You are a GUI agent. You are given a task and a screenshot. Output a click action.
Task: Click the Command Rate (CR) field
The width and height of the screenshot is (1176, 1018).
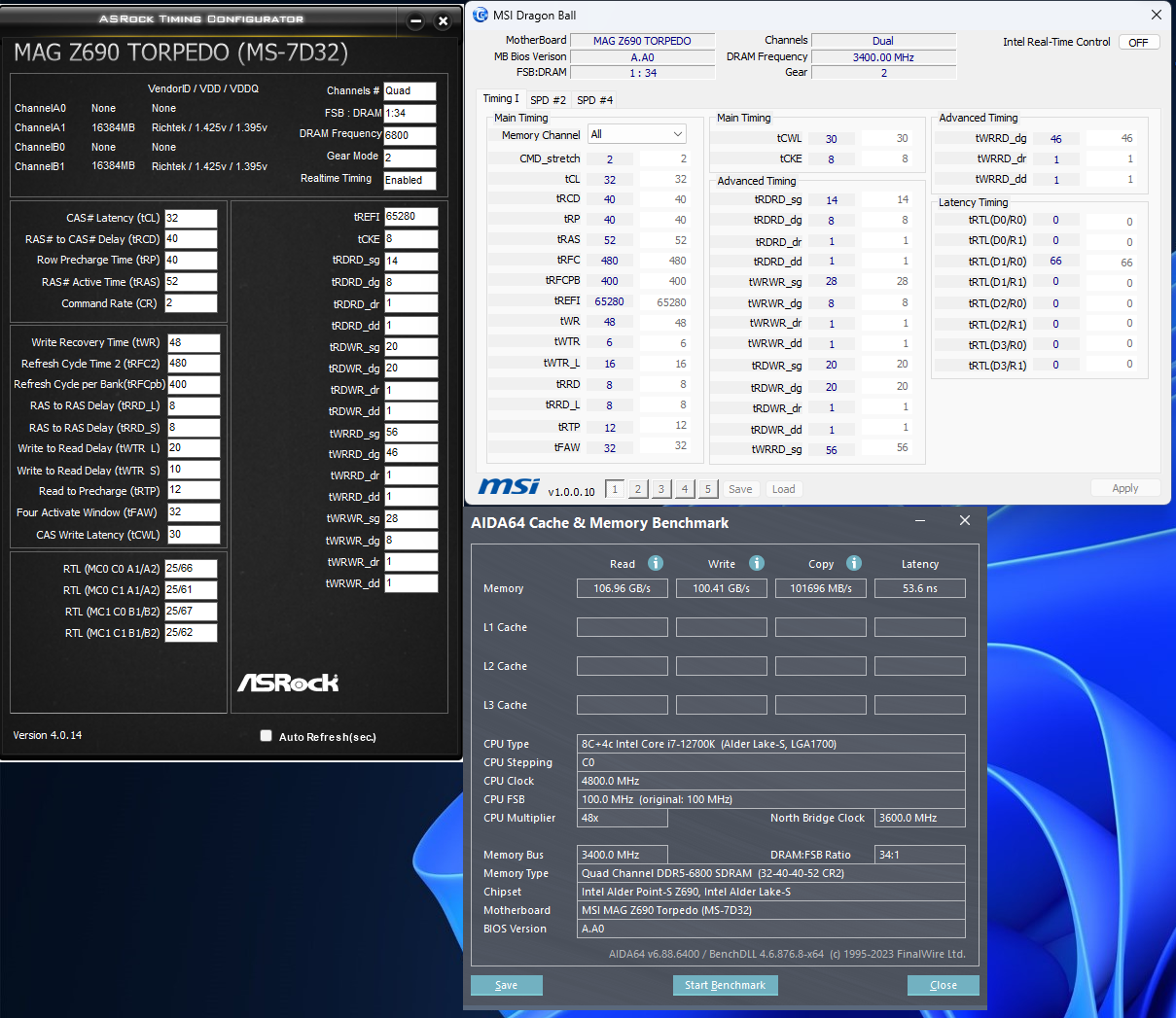[x=191, y=303]
